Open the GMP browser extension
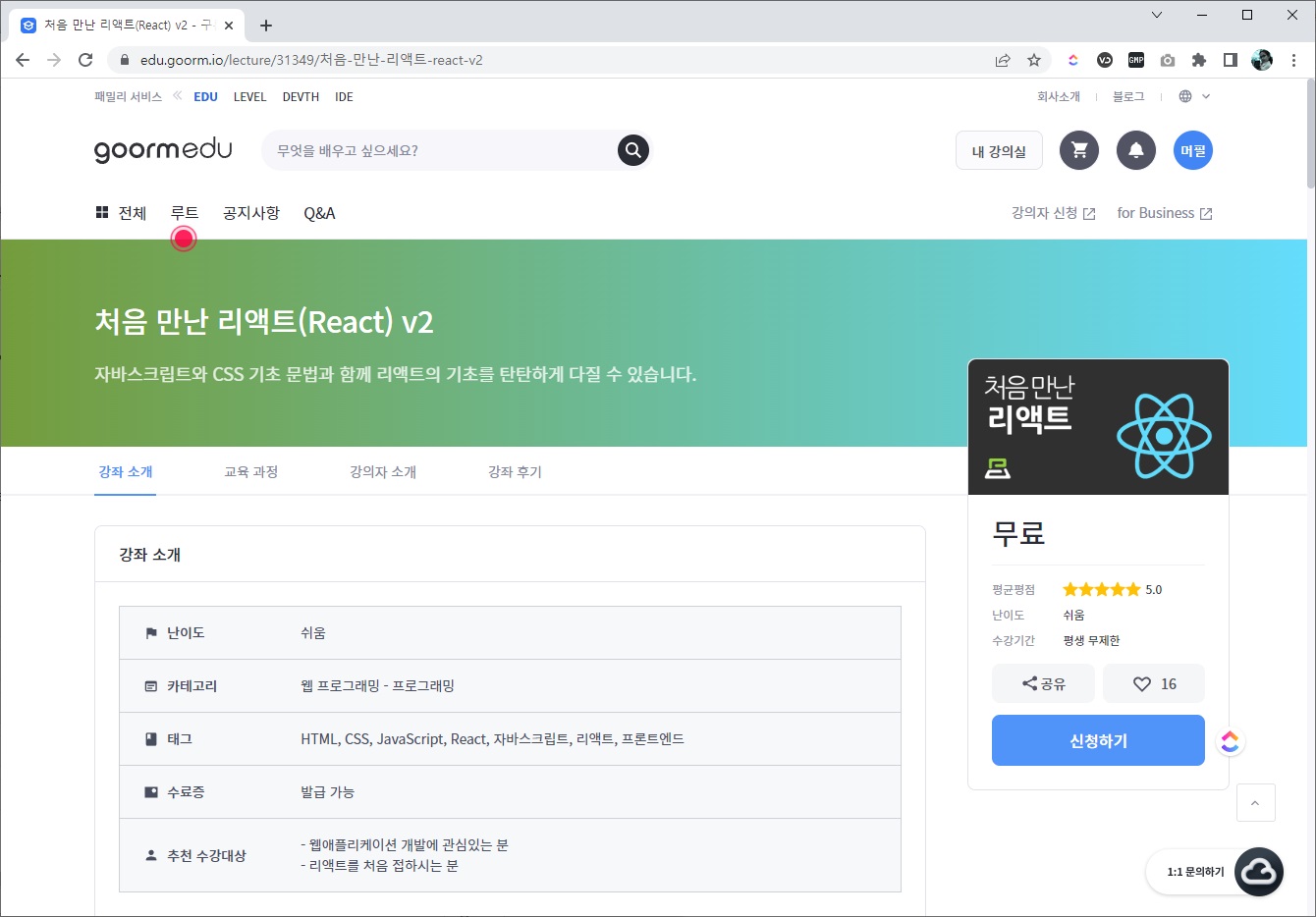This screenshot has width=1316, height=917. (1136, 60)
